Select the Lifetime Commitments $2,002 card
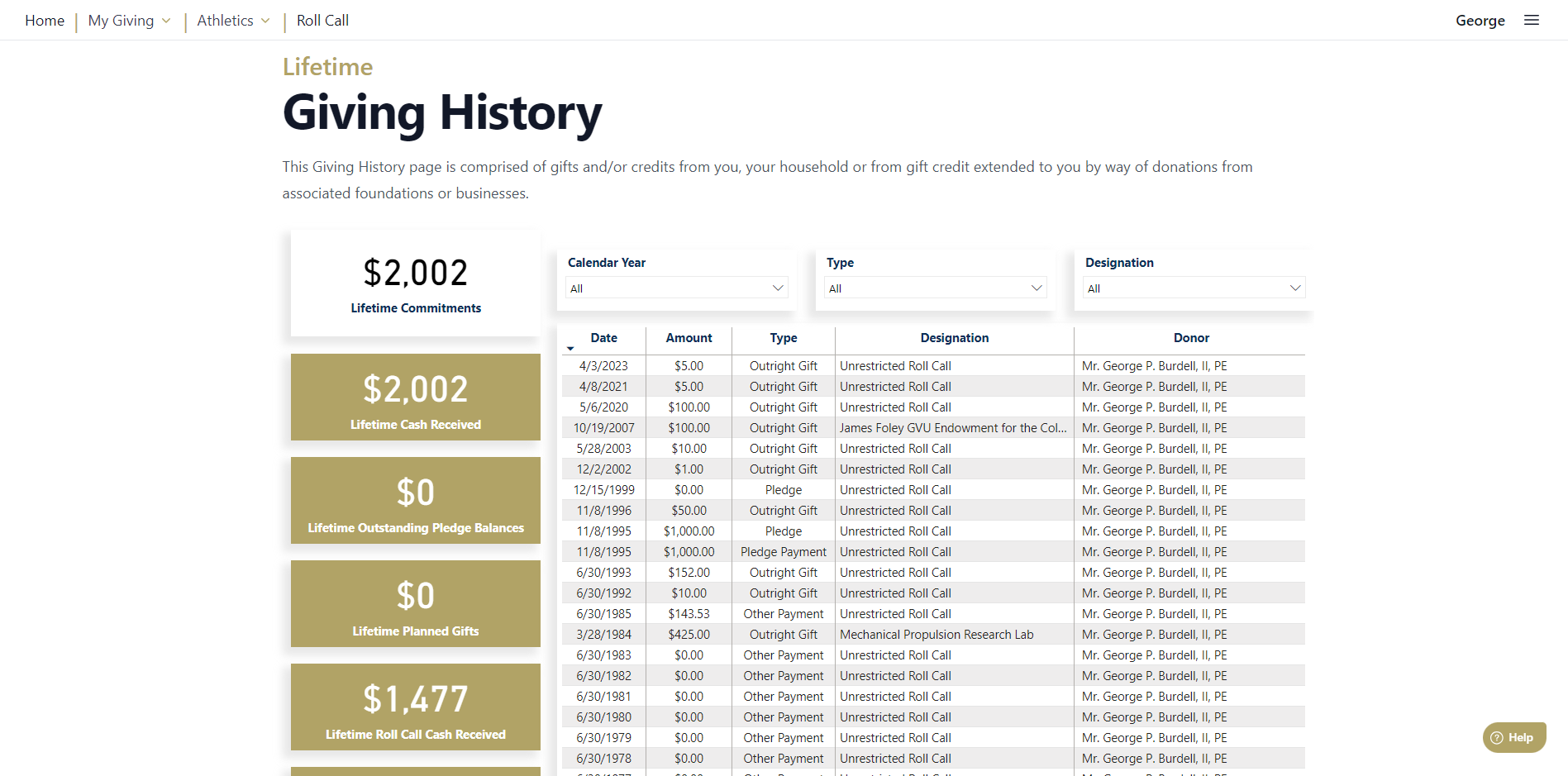This screenshot has width=1568, height=776. point(416,283)
